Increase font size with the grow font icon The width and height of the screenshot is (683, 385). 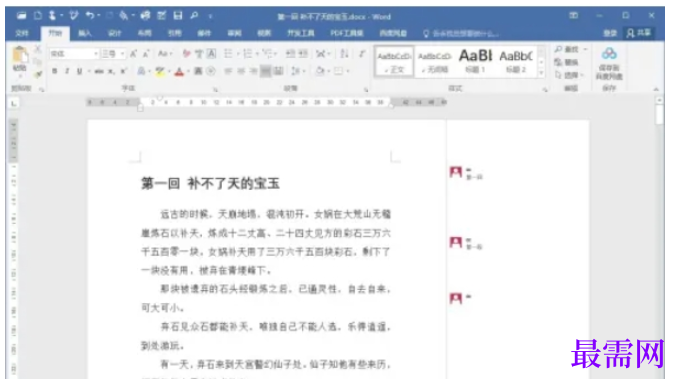[x=133, y=54]
